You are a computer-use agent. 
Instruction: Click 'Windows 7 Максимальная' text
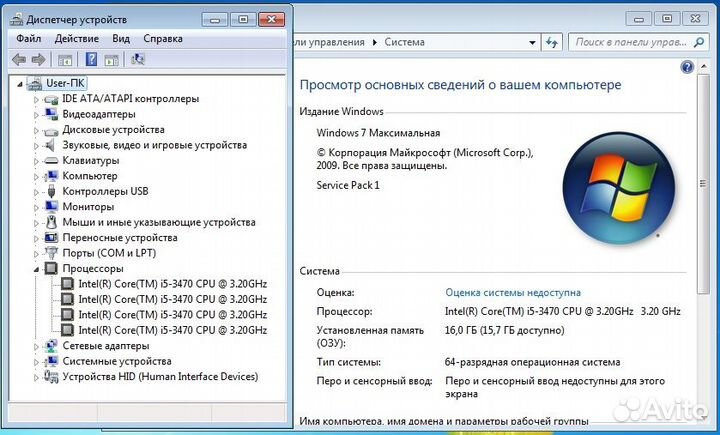378,133
